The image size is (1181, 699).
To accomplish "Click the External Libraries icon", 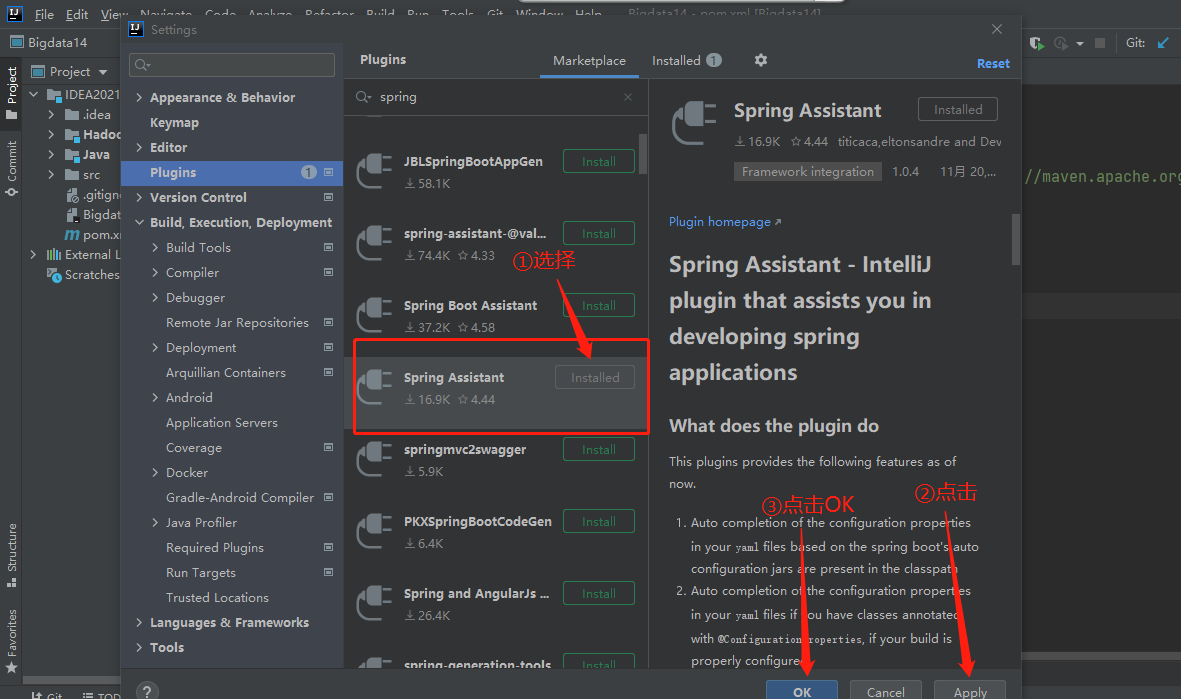I will 54,255.
